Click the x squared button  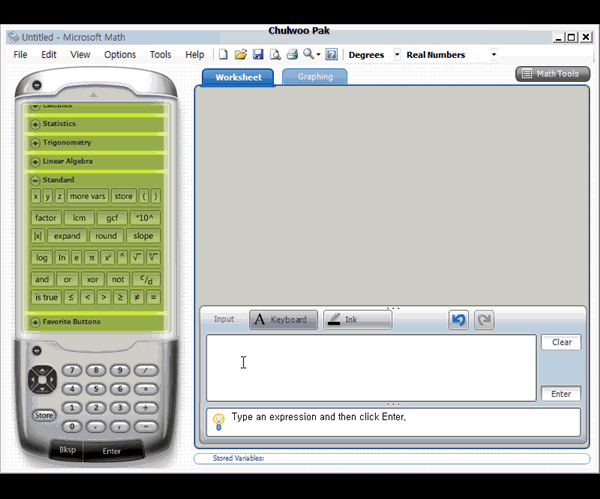click(108, 258)
